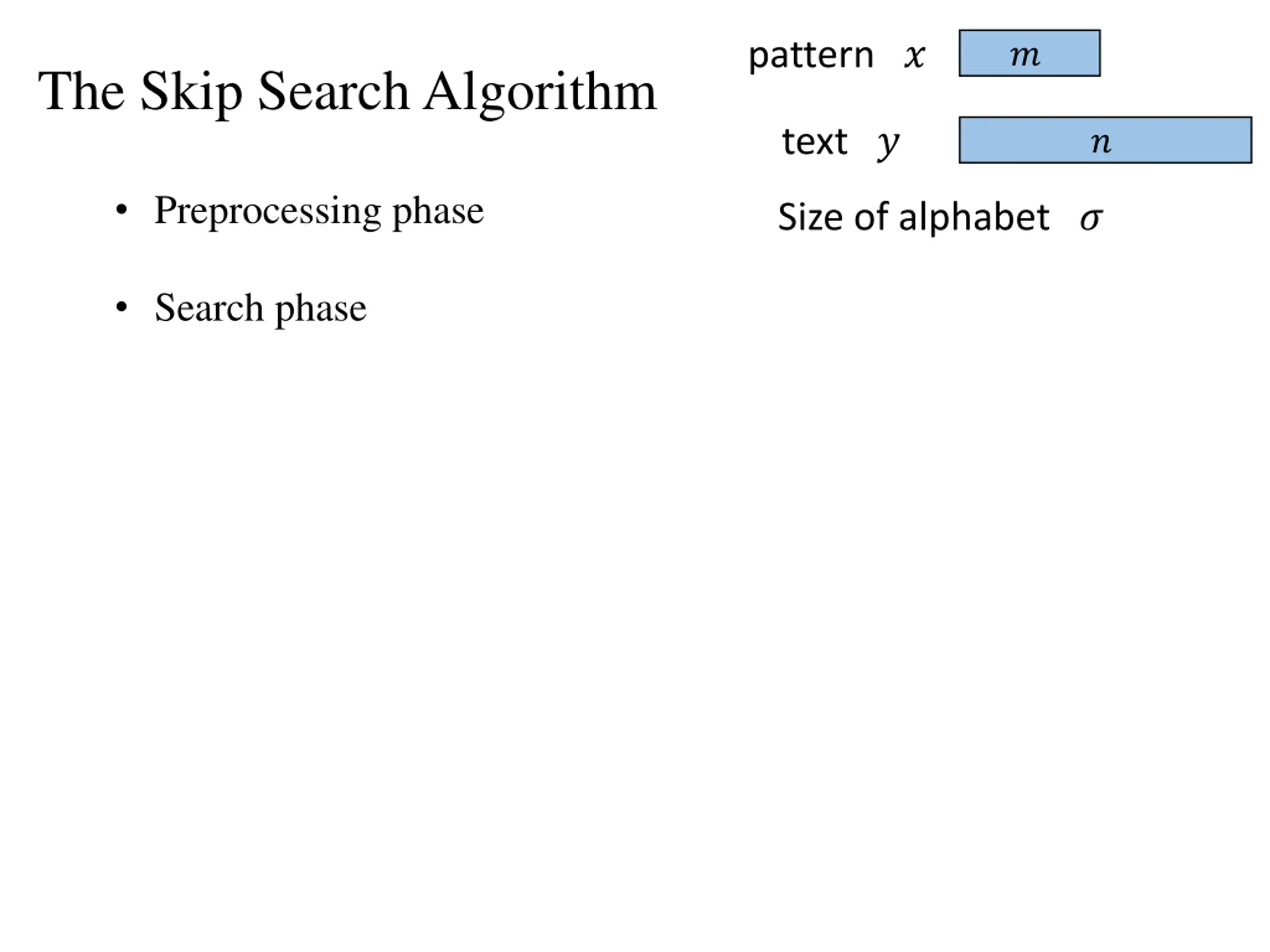Click the word Search in the title
1270x952 pixels.
tap(333, 92)
